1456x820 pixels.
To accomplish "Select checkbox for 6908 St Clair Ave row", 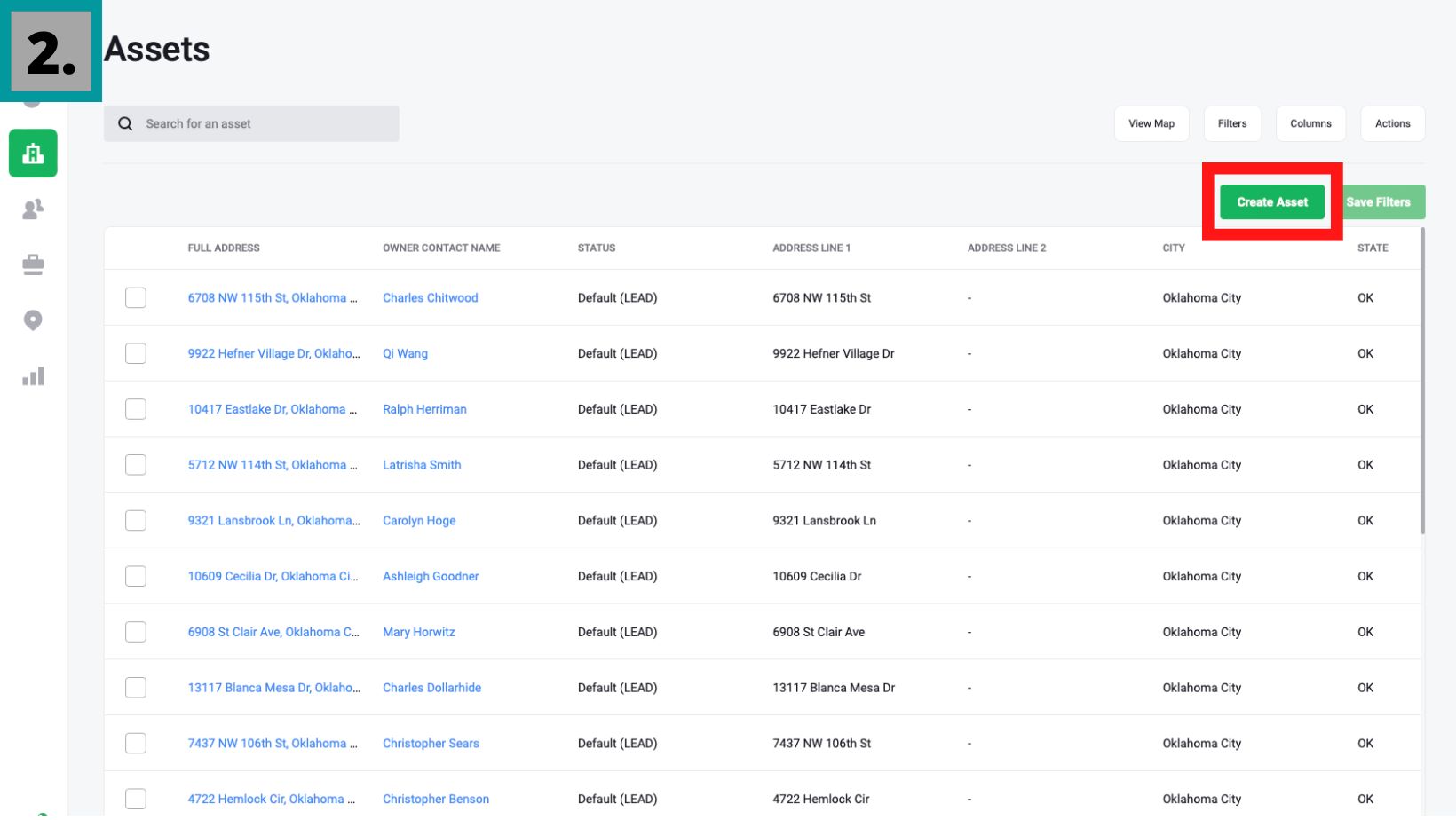I will (136, 632).
